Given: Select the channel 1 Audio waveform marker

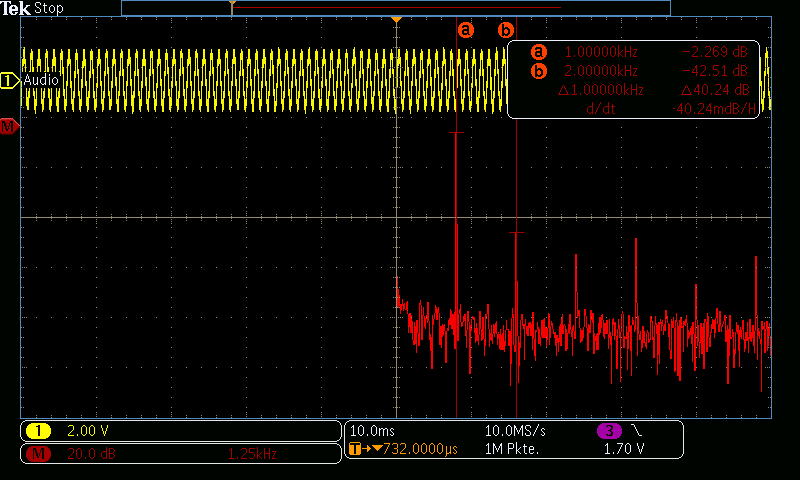Looking at the screenshot, I should pyautogui.click(x=9, y=81).
